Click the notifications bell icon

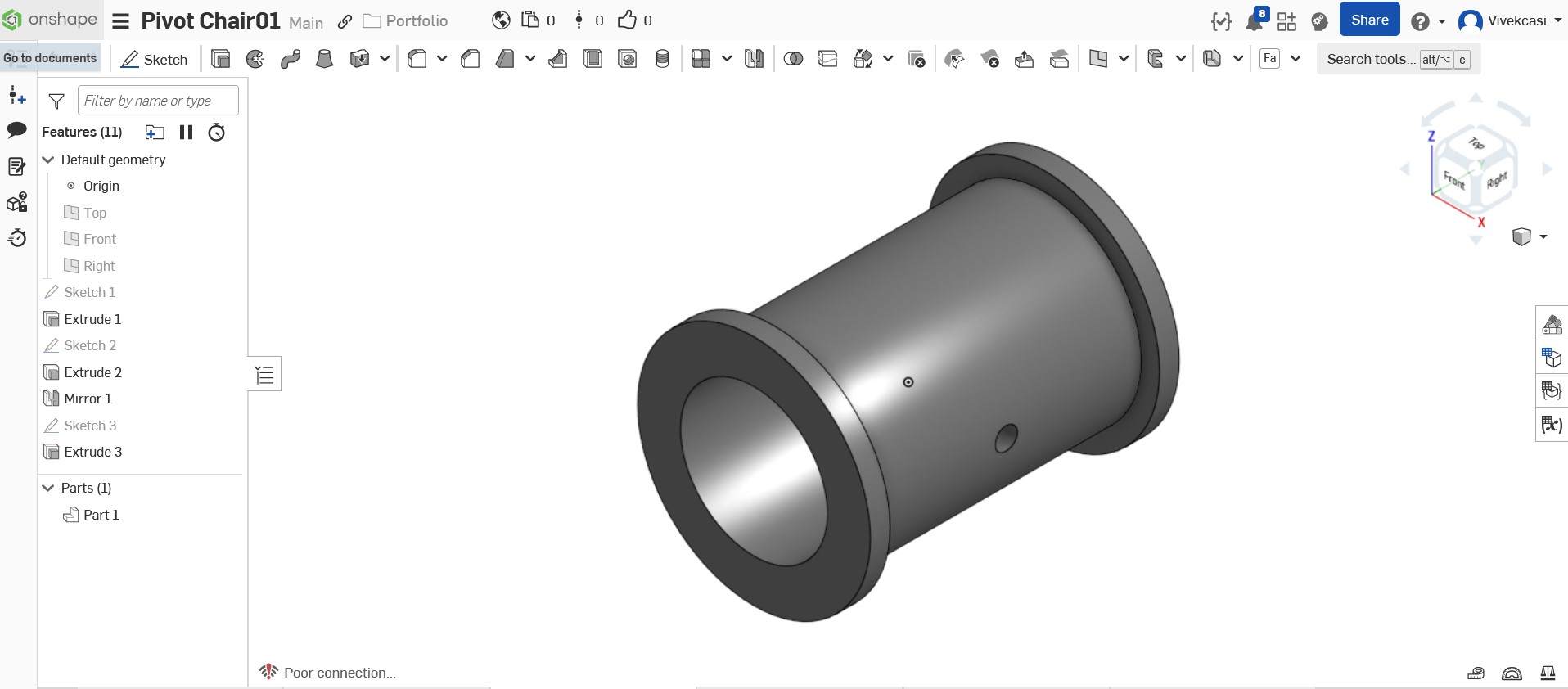coord(1255,20)
